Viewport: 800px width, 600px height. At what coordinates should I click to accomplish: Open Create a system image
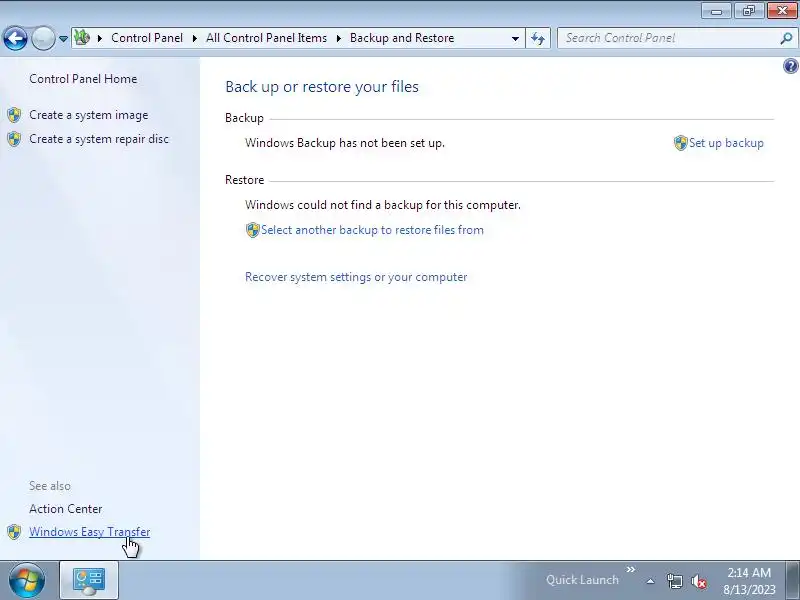pos(89,115)
